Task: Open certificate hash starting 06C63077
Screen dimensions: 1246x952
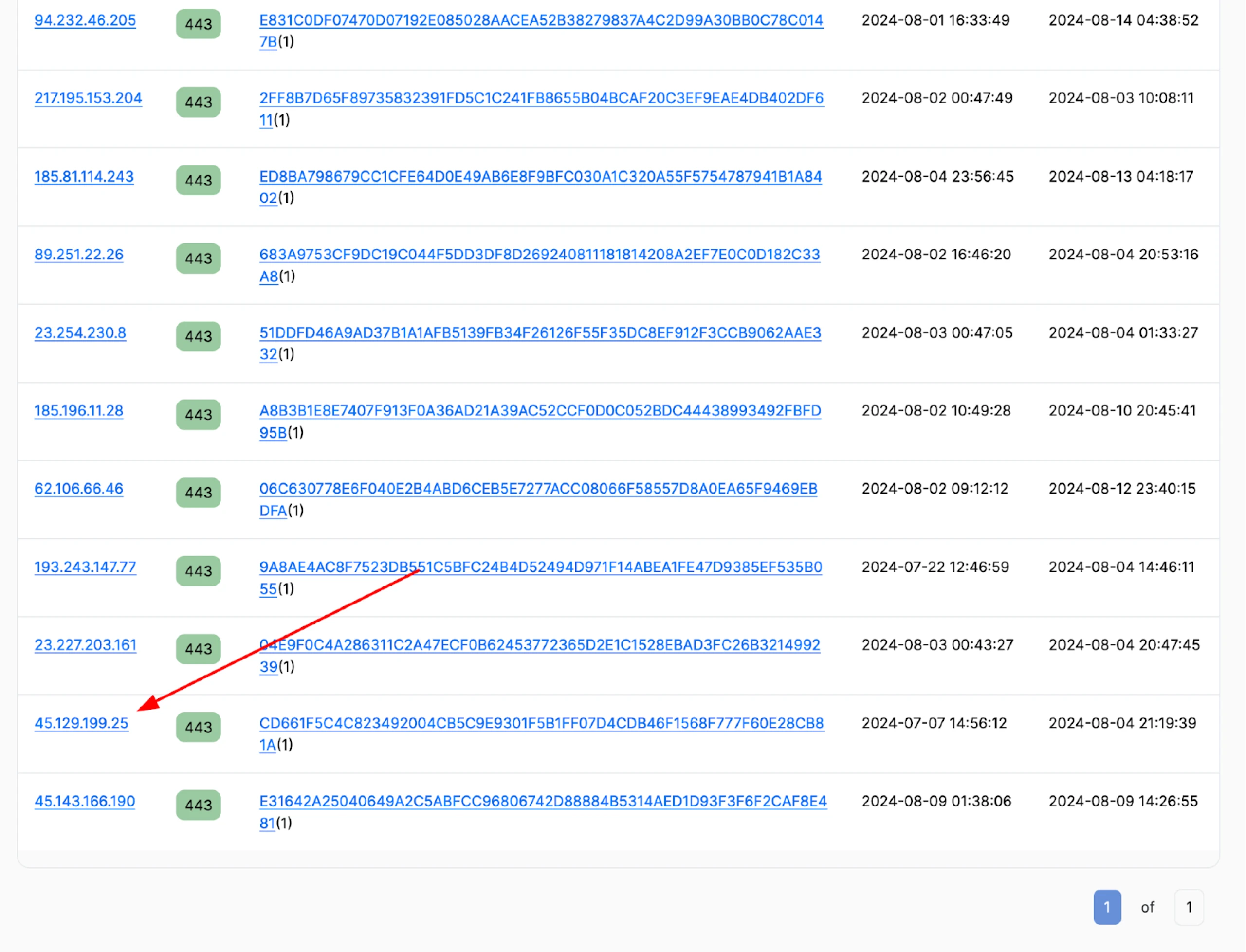Action: tap(538, 500)
